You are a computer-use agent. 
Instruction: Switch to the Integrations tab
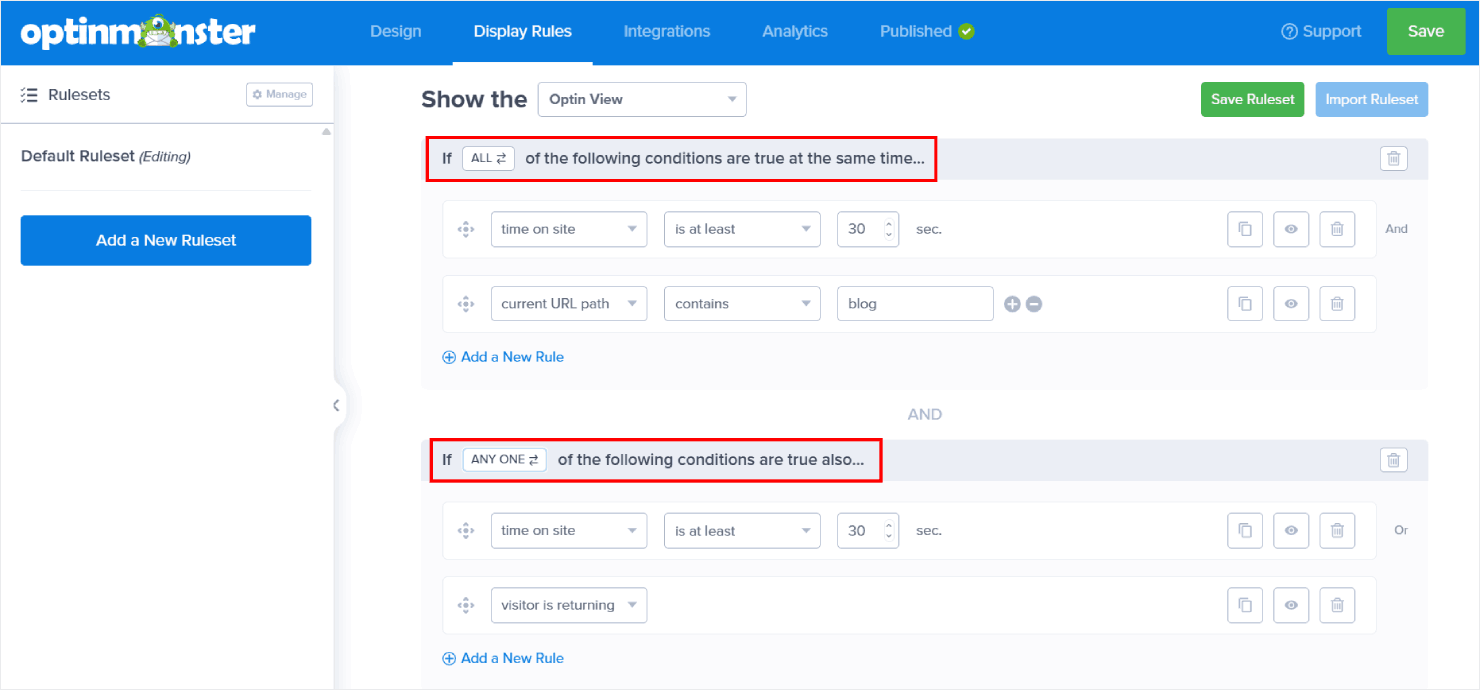667,31
